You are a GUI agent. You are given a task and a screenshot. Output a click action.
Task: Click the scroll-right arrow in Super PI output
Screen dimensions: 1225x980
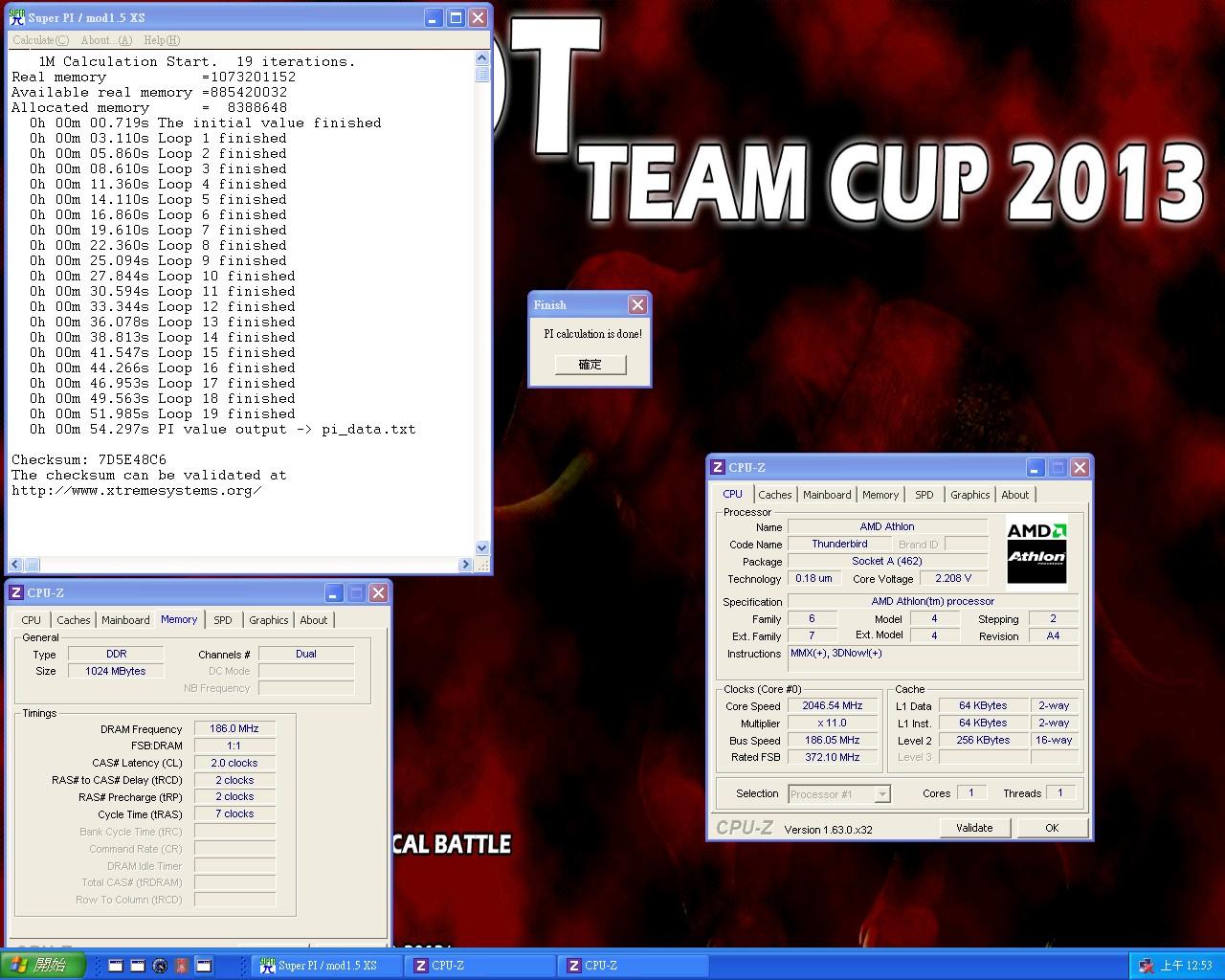(x=466, y=565)
